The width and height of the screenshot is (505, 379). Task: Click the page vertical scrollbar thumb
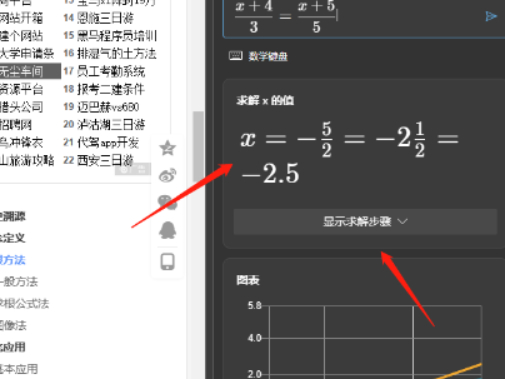coord(198,147)
